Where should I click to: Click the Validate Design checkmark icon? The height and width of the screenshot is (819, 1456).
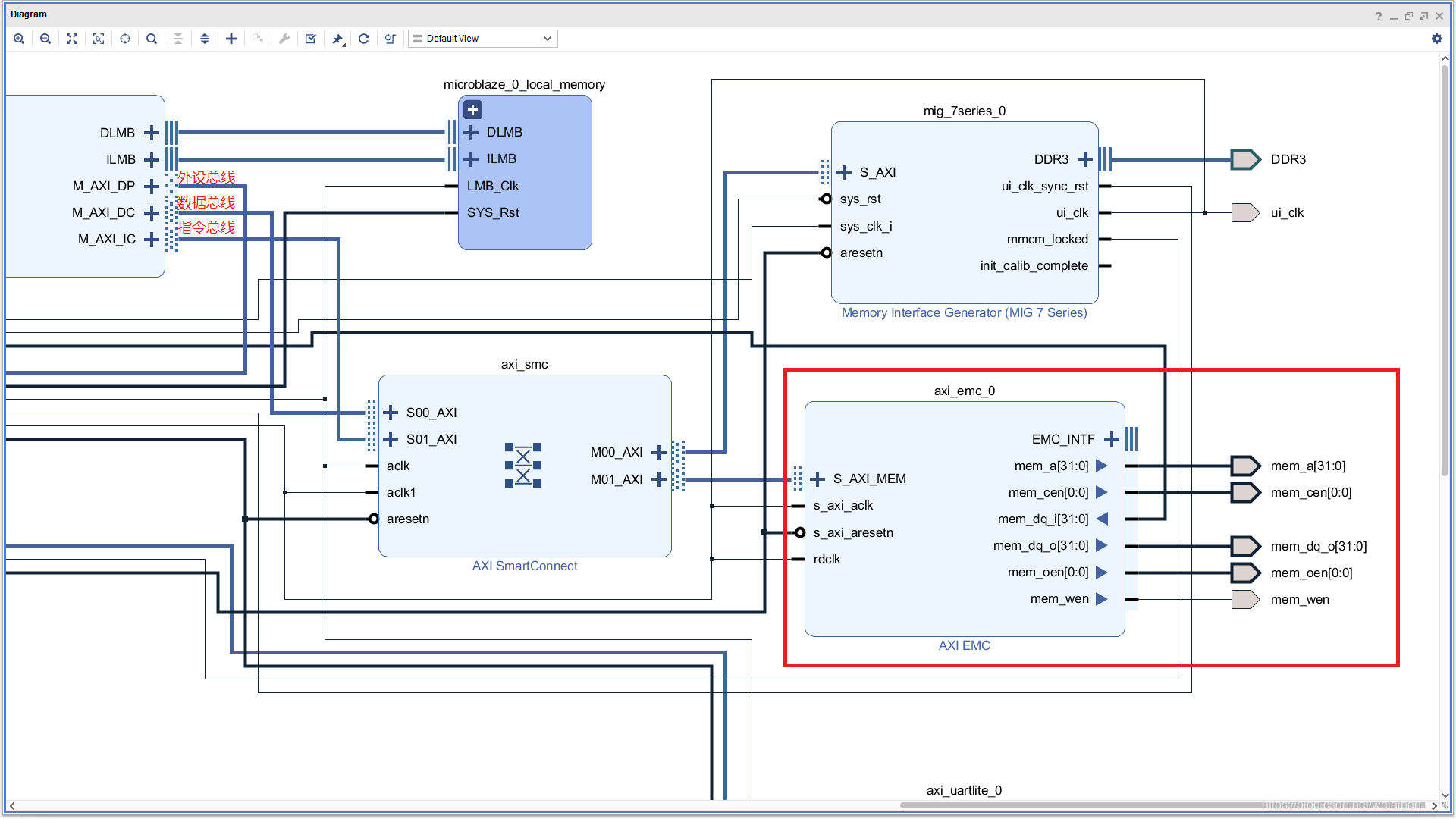tap(311, 39)
